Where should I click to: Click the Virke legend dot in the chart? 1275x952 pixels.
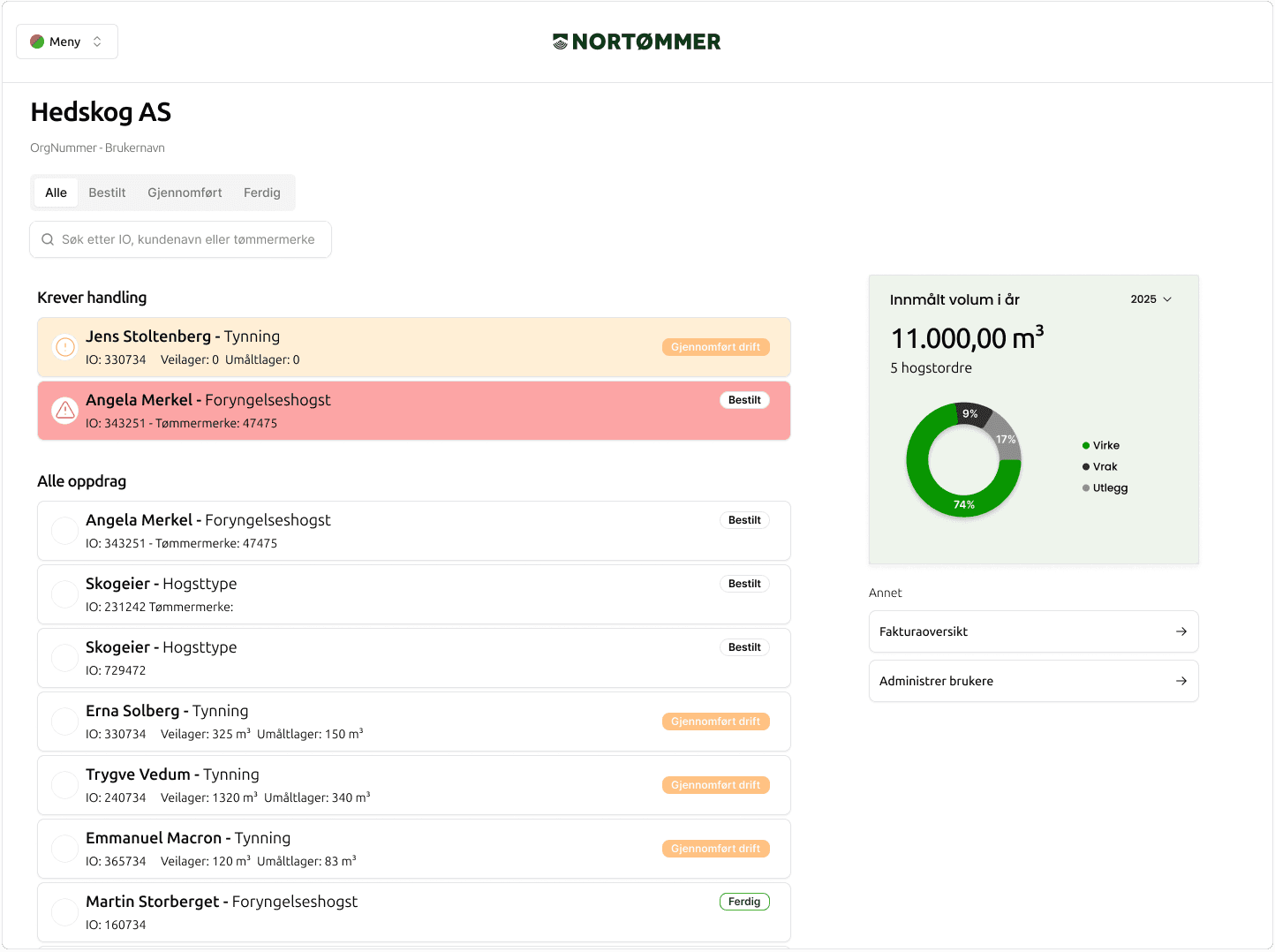point(1085,445)
